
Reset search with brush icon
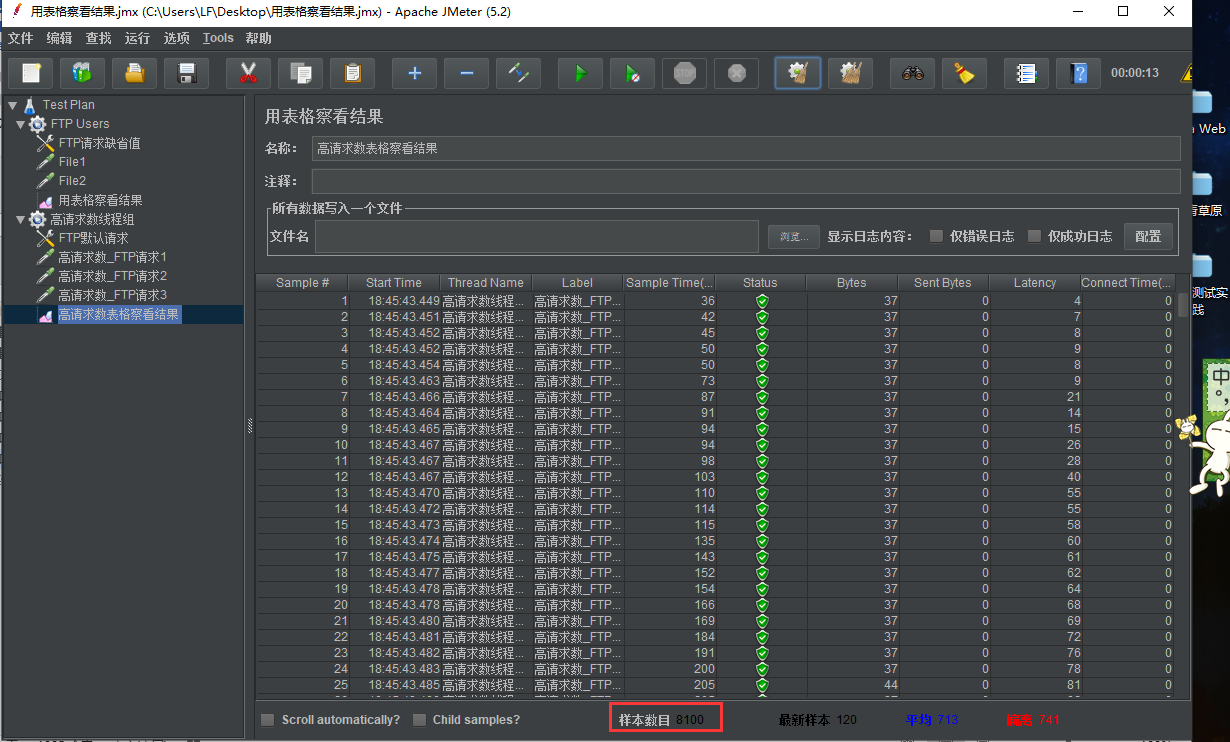point(964,73)
